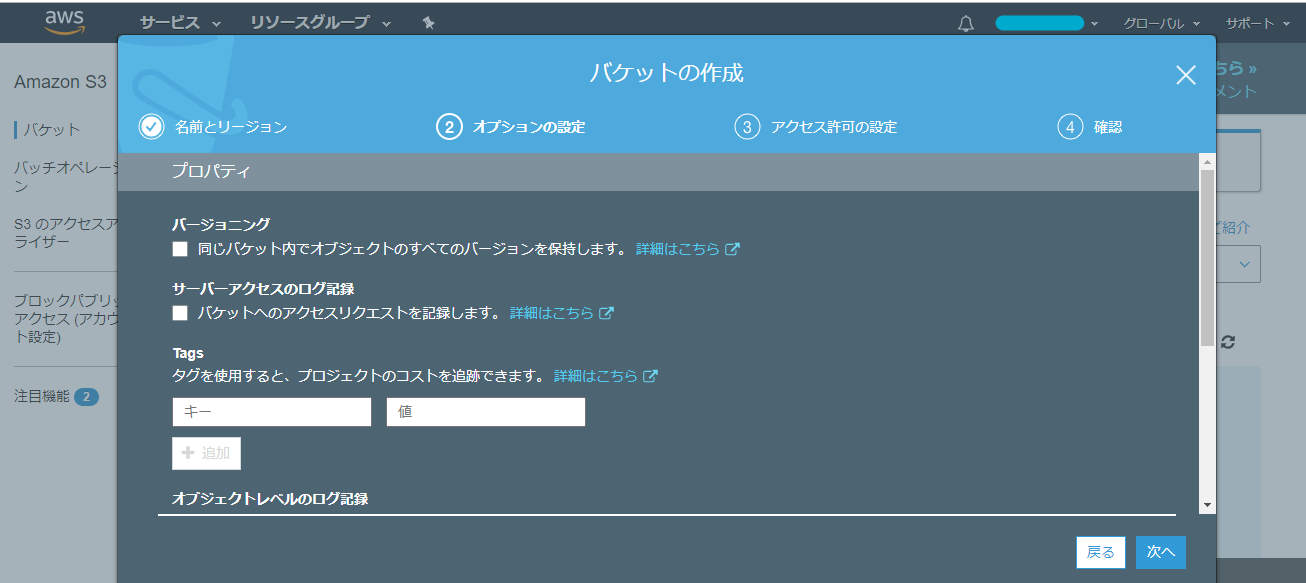Open the pin shortcuts icon

(428, 22)
